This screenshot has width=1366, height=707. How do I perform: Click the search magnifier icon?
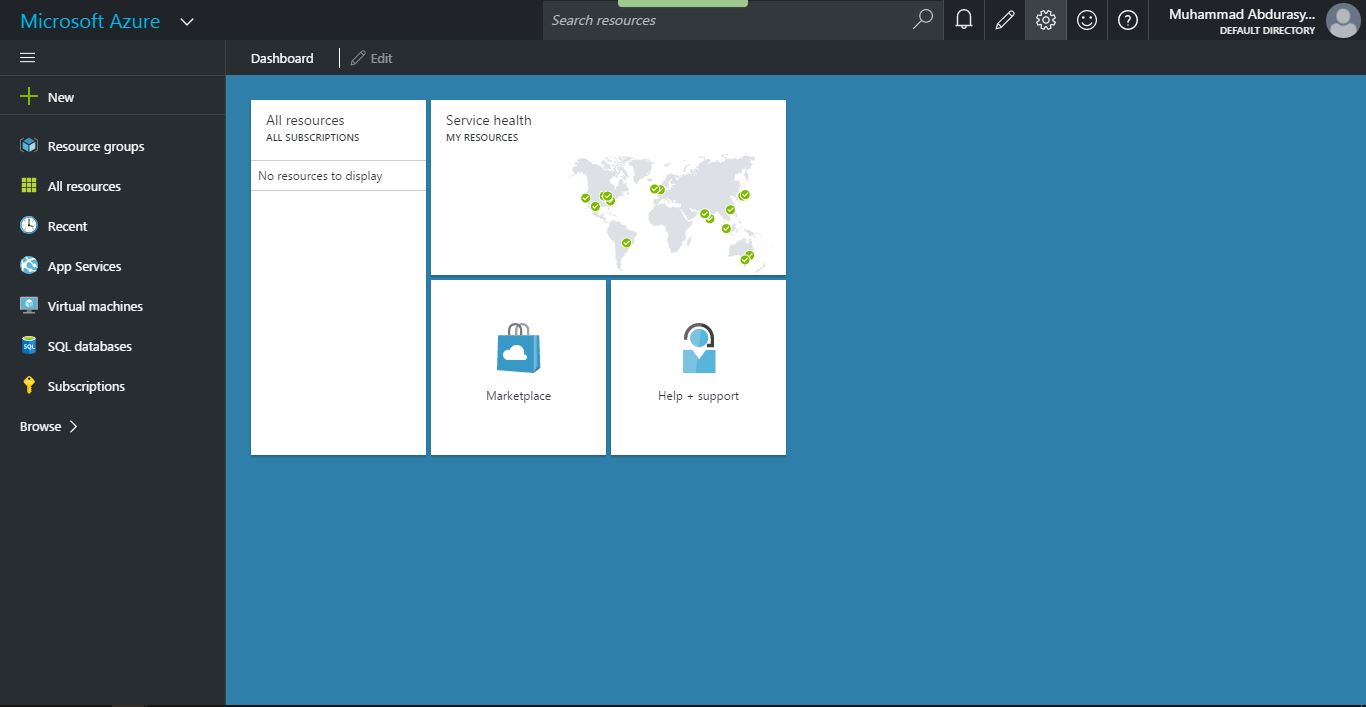(923, 20)
